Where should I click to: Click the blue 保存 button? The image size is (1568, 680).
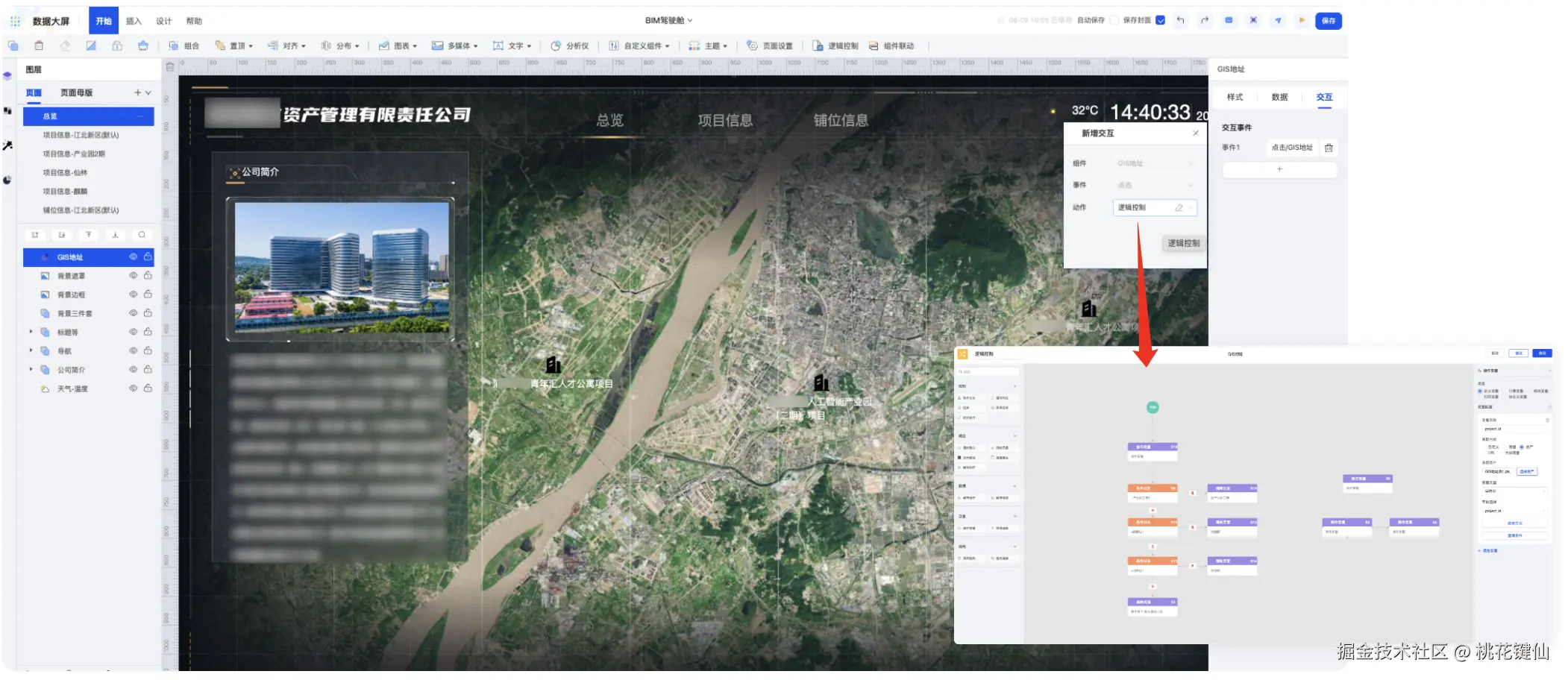click(x=1329, y=21)
